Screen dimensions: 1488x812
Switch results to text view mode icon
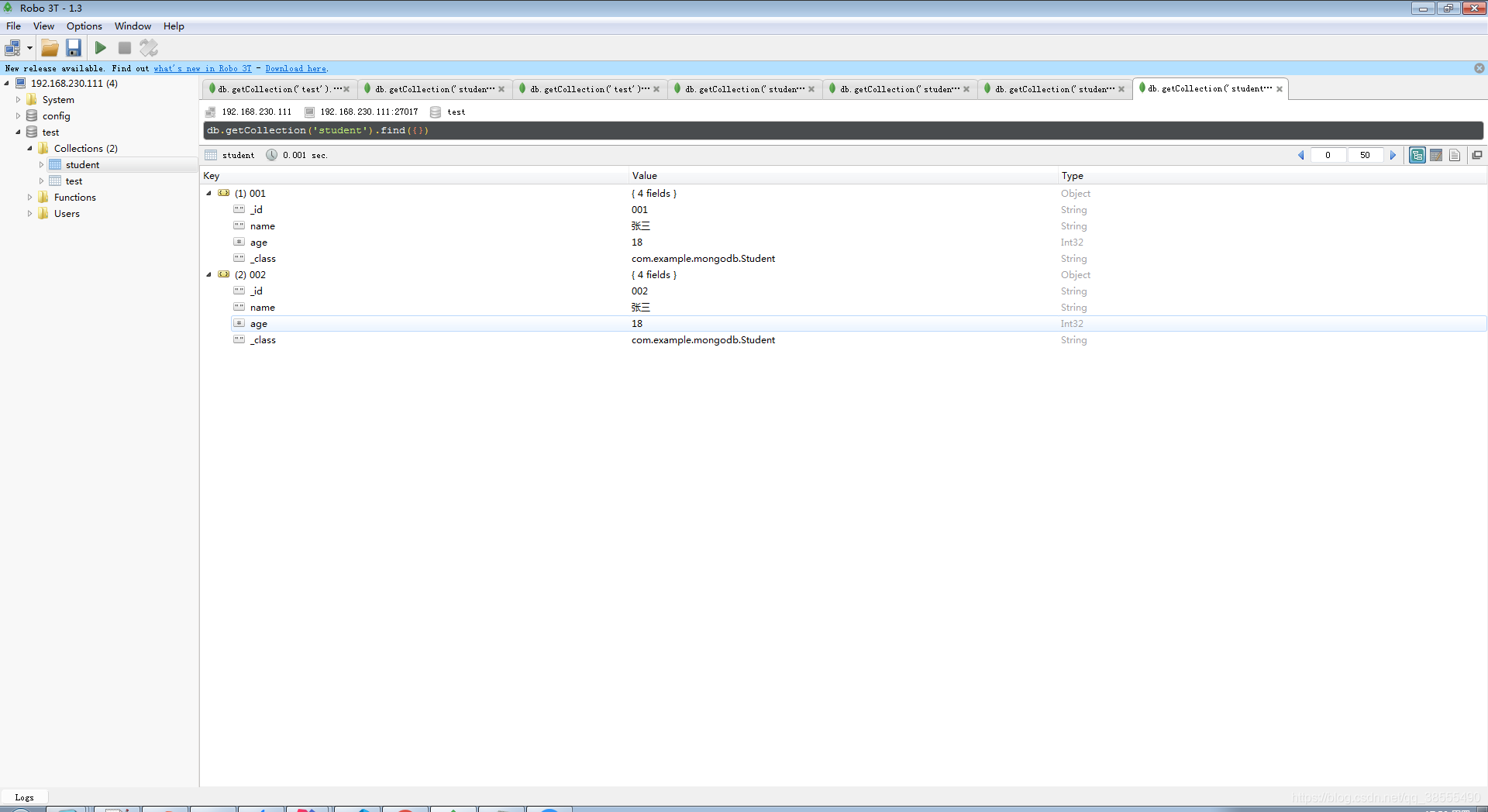(x=1455, y=155)
